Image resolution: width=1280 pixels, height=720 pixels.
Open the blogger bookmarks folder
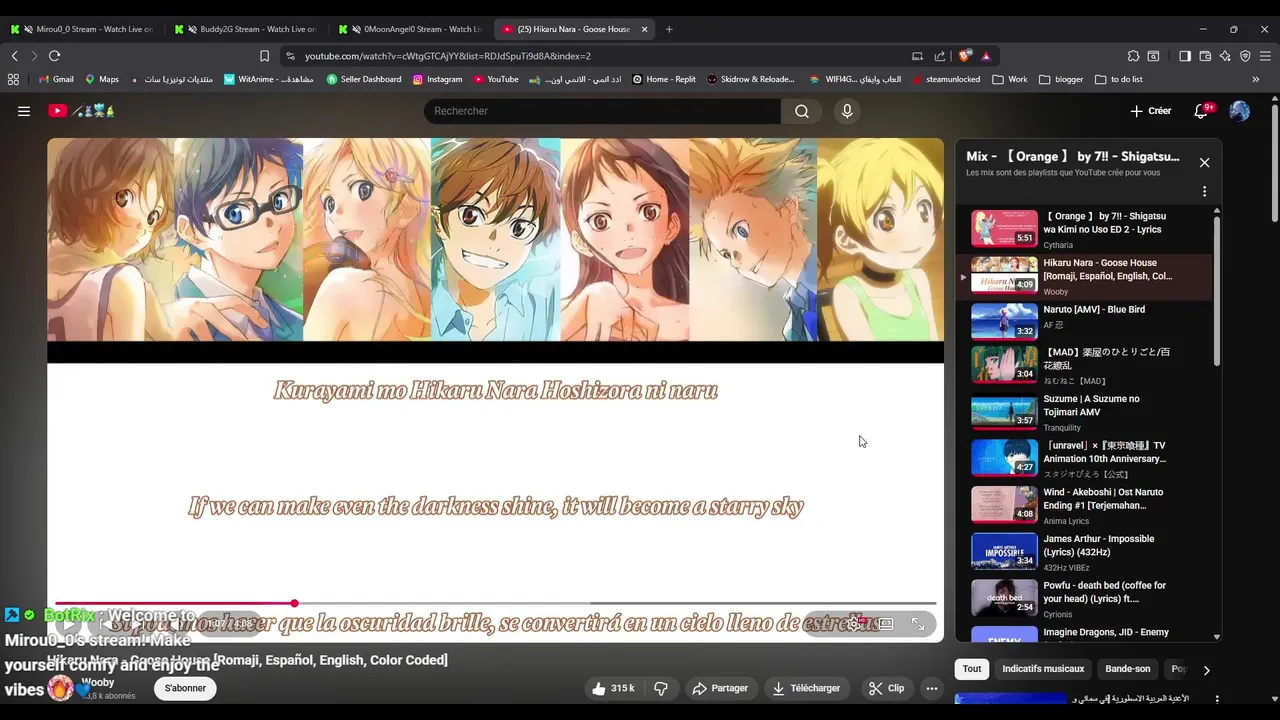(1061, 79)
